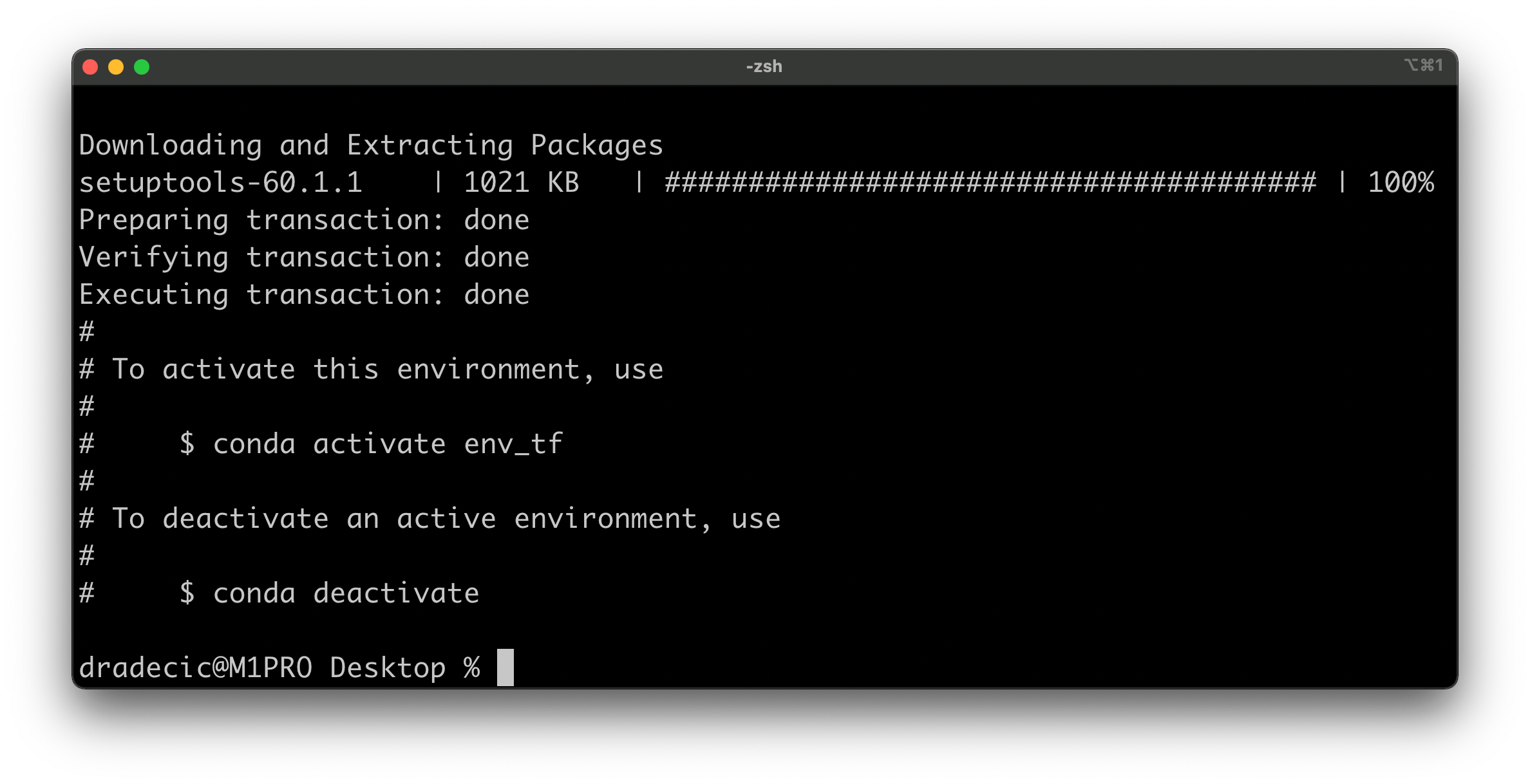Click the green fullscreen button
Image resolution: width=1530 pixels, height=784 pixels.
pos(142,66)
